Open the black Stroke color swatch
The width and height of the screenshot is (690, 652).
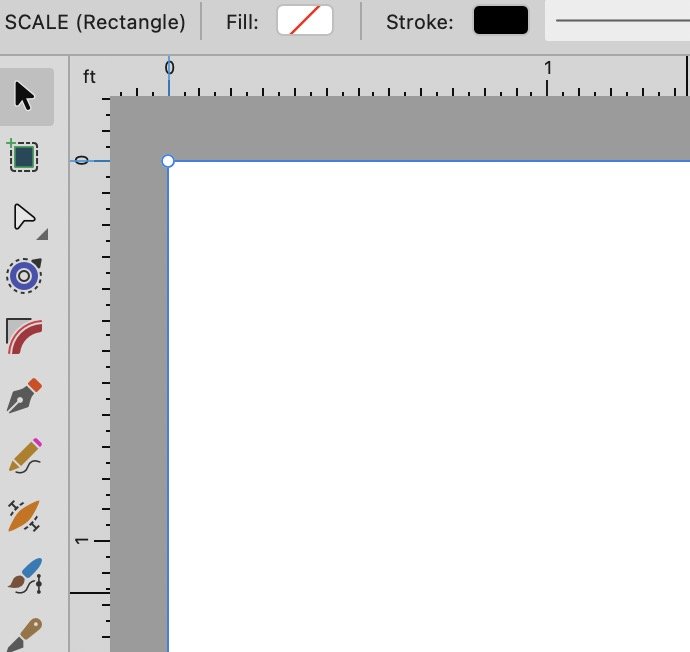501,20
